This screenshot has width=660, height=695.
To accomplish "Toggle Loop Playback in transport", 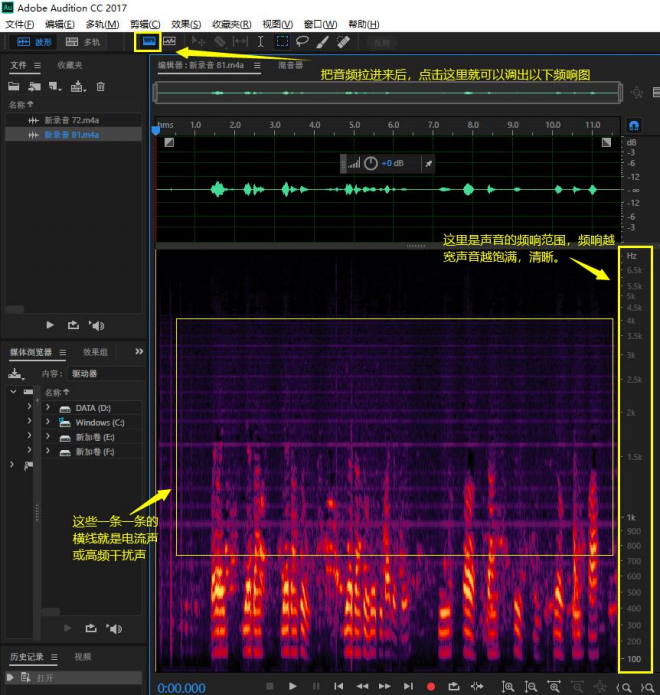I will coord(453,687).
